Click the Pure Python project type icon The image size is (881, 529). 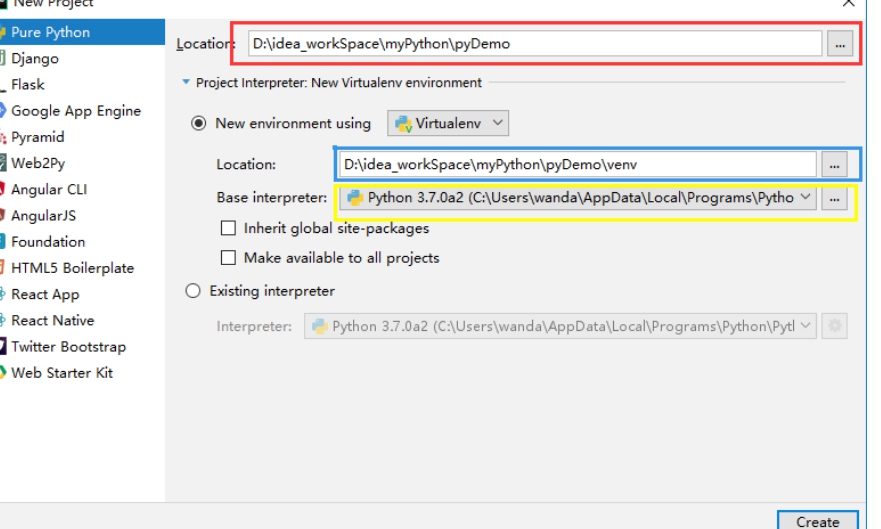point(3,33)
